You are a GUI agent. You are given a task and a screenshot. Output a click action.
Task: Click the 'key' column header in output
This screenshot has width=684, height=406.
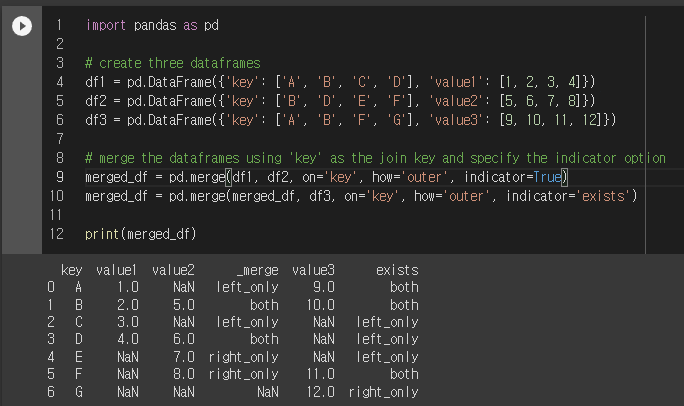[72, 270]
